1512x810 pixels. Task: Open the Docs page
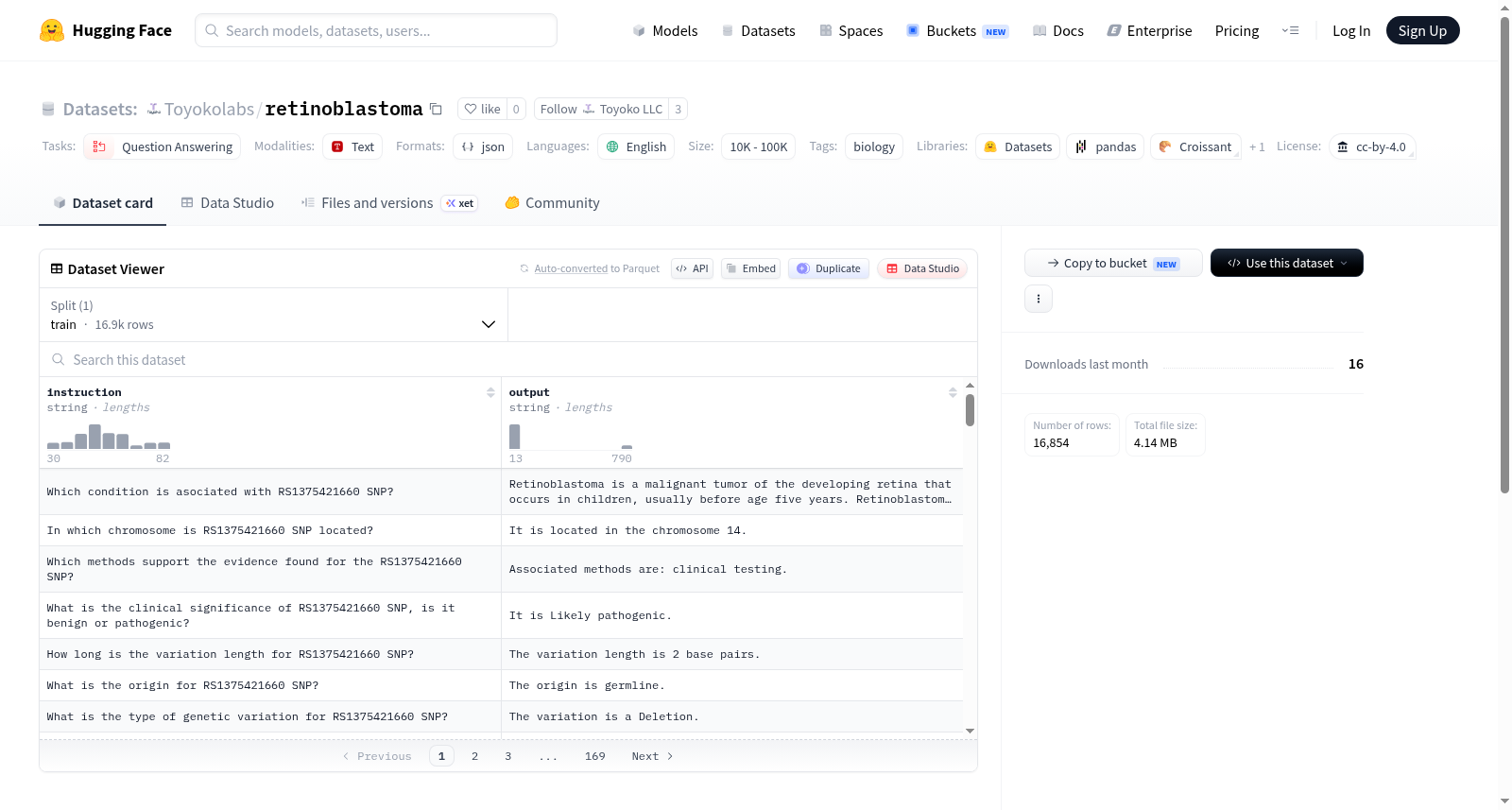click(x=1058, y=30)
